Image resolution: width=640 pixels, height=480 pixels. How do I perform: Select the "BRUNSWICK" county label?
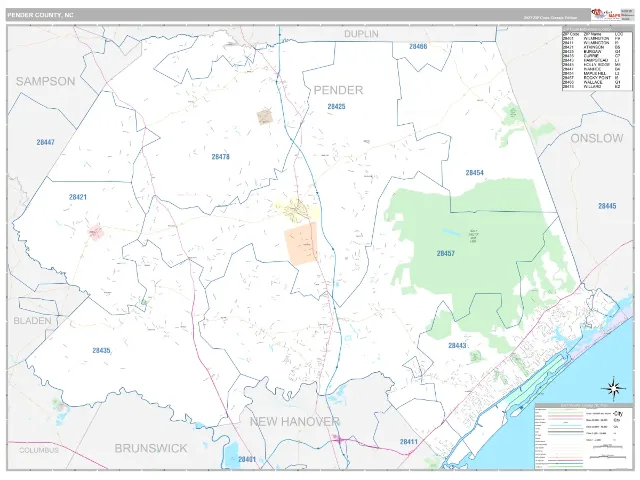(x=151, y=448)
